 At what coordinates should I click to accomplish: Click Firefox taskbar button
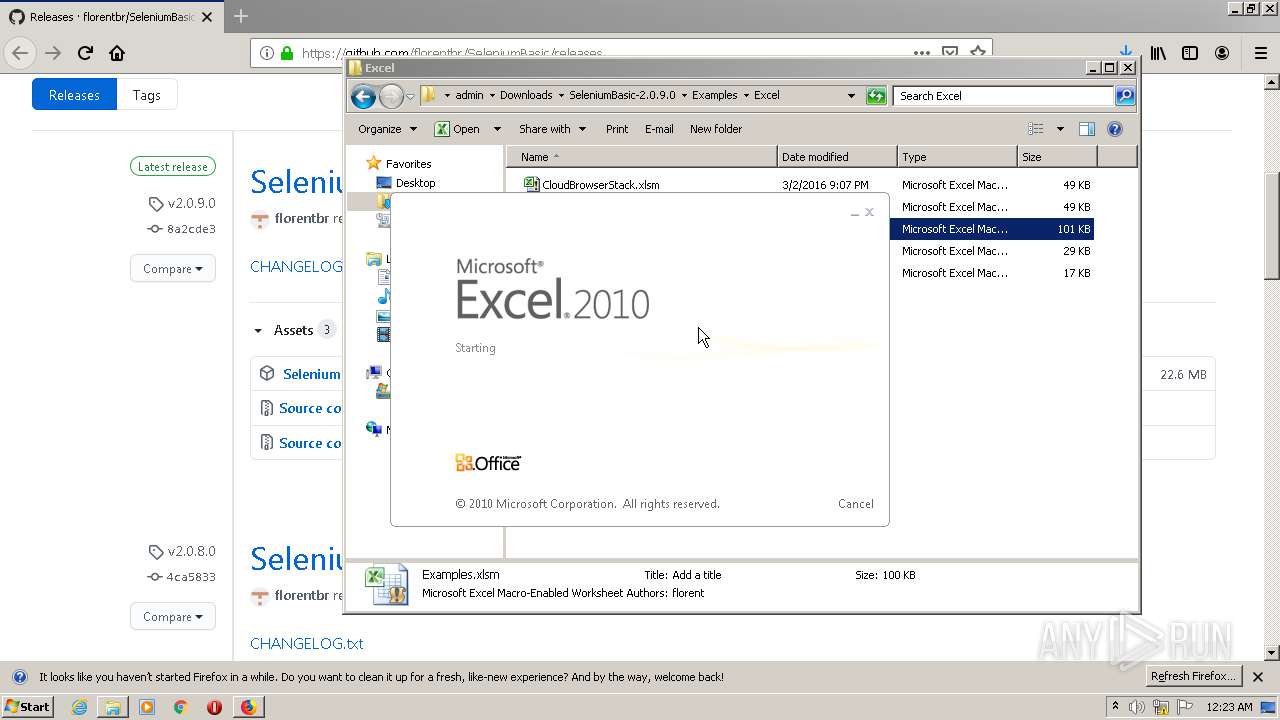coord(248,707)
